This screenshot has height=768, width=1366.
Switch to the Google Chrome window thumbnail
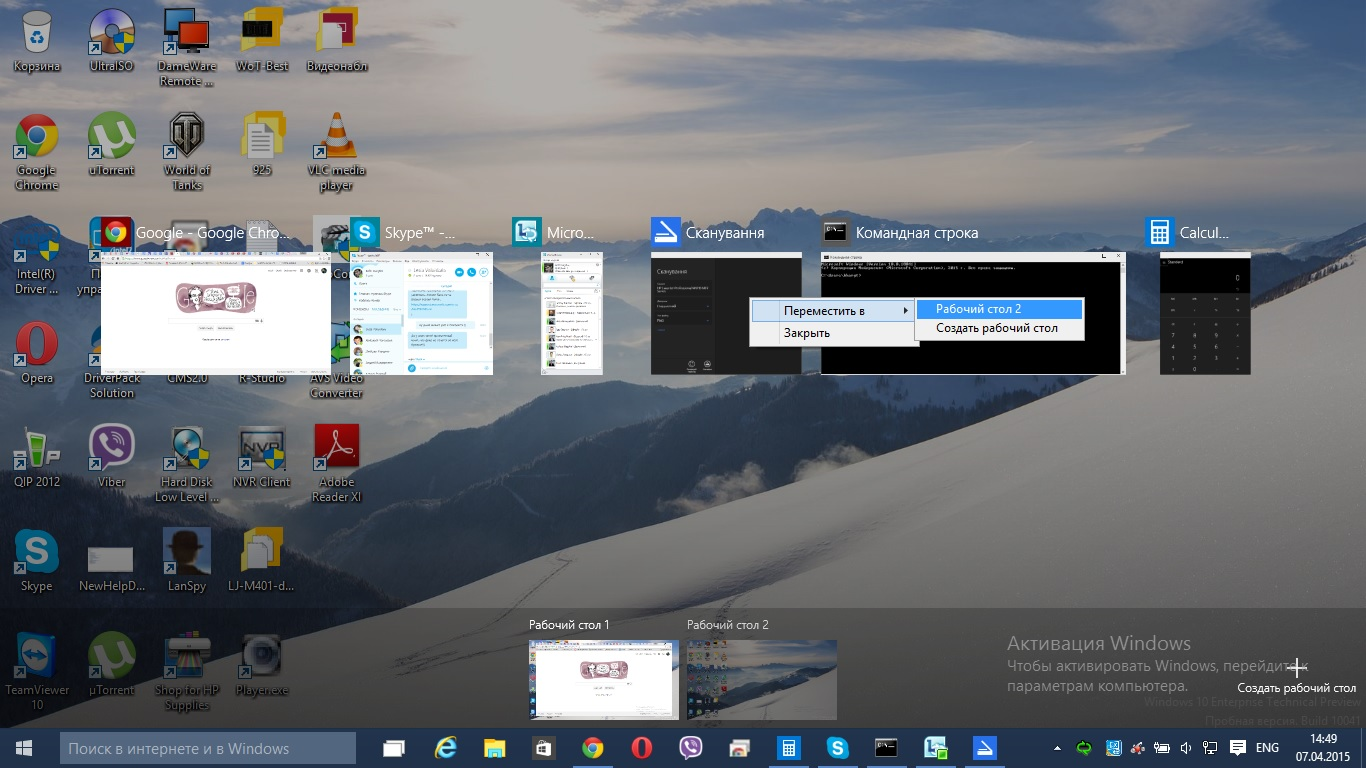tap(216, 313)
